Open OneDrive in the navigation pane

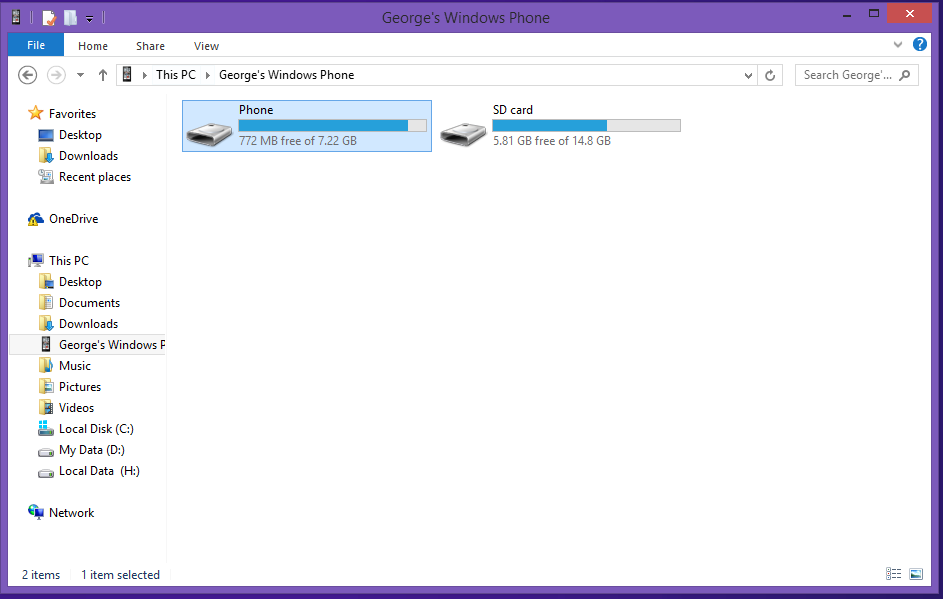(x=73, y=219)
